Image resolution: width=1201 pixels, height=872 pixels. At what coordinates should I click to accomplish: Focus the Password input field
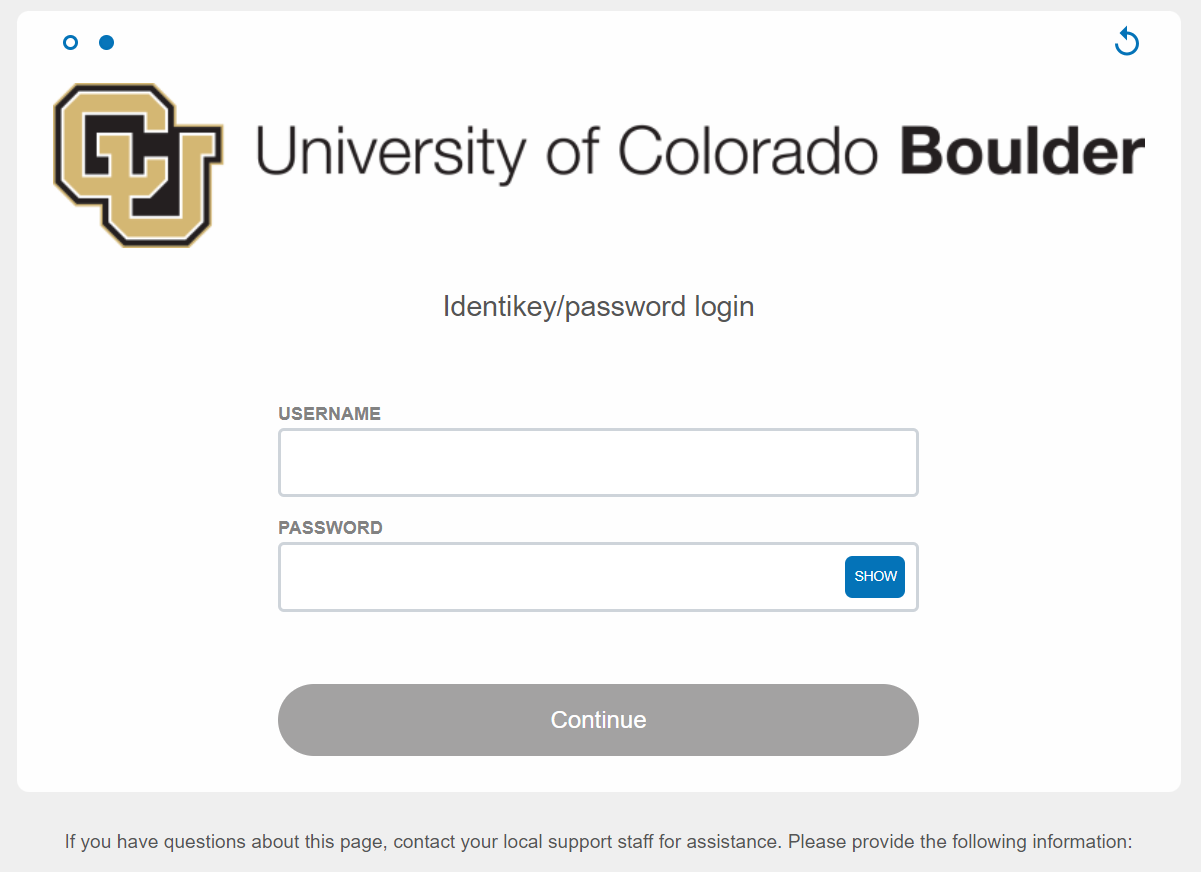(560, 577)
